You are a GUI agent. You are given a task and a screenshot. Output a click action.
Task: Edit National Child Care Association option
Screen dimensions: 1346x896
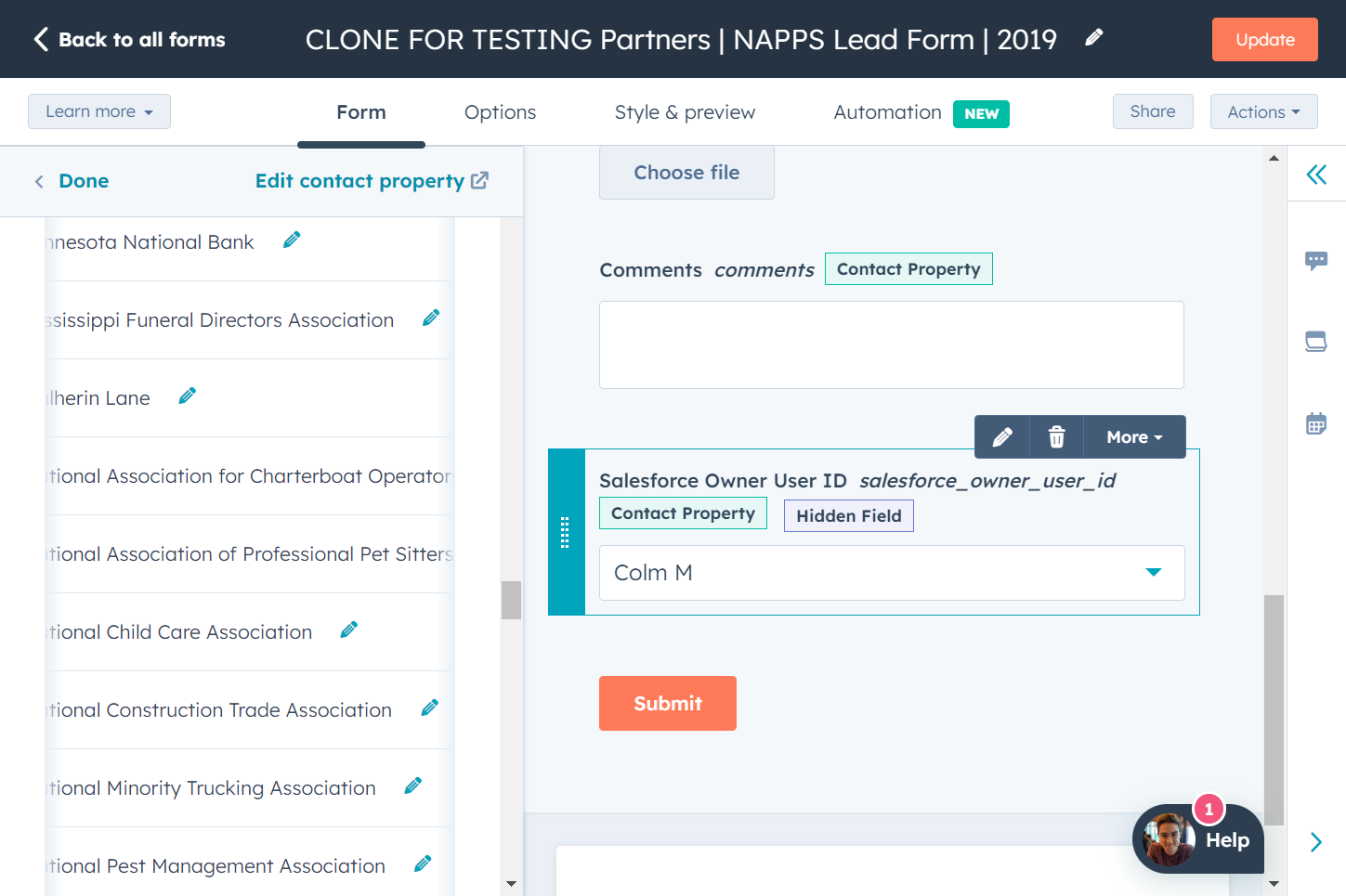(349, 630)
